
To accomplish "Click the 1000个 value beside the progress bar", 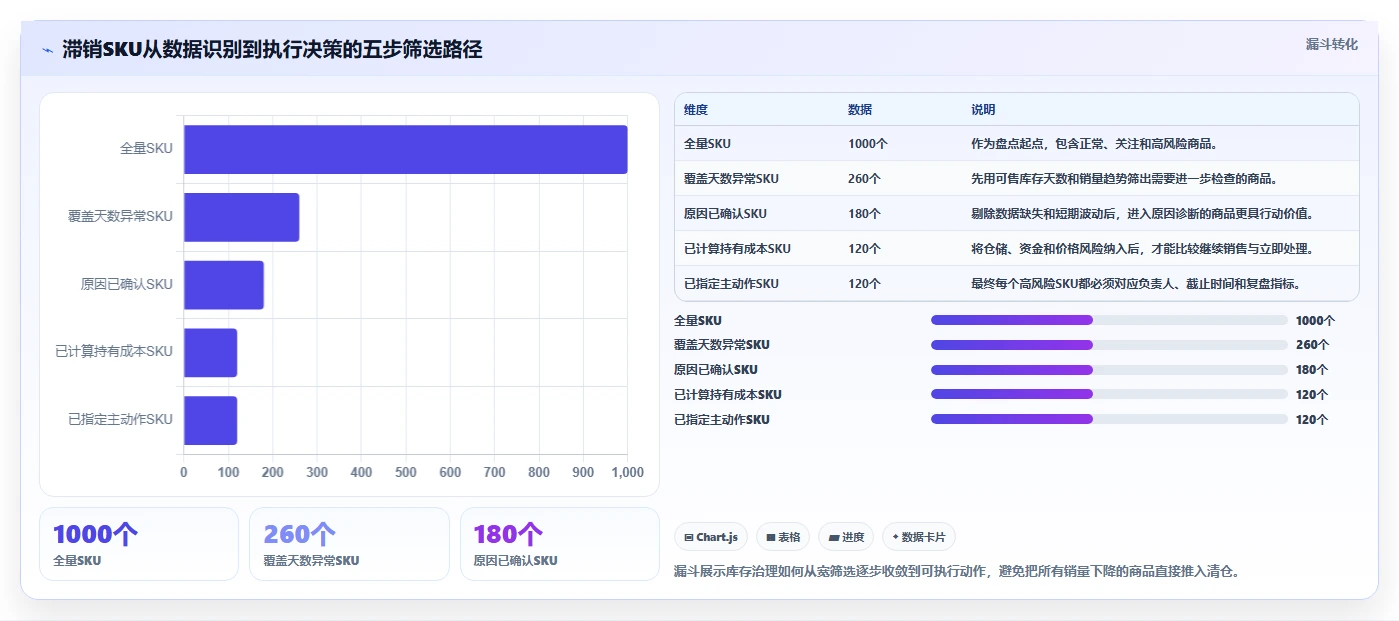I will click(x=1315, y=321).
